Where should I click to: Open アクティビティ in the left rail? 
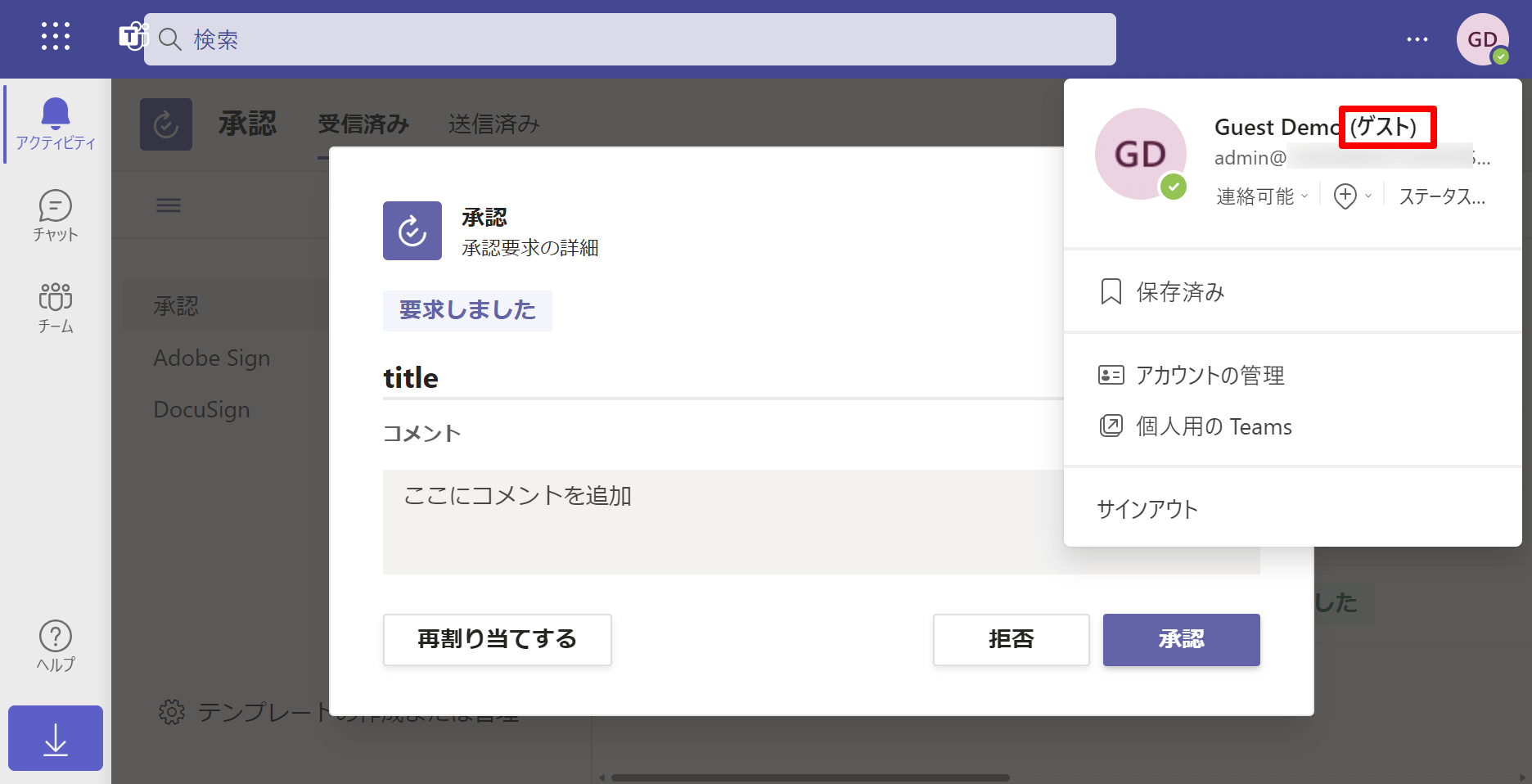click(x=56, y=124)
